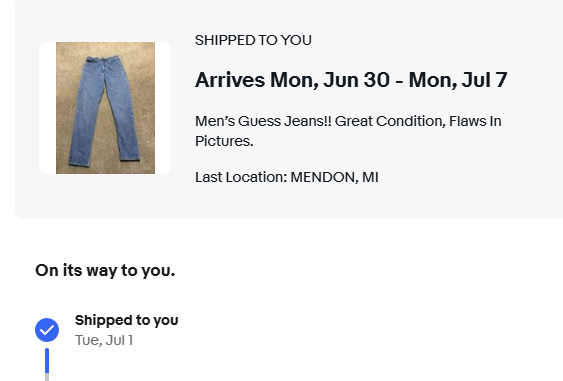The width and height of the screenshot is (563, 381).
Task: Select the SHIPPED TO YOU status label
Action: coord(253,40)
